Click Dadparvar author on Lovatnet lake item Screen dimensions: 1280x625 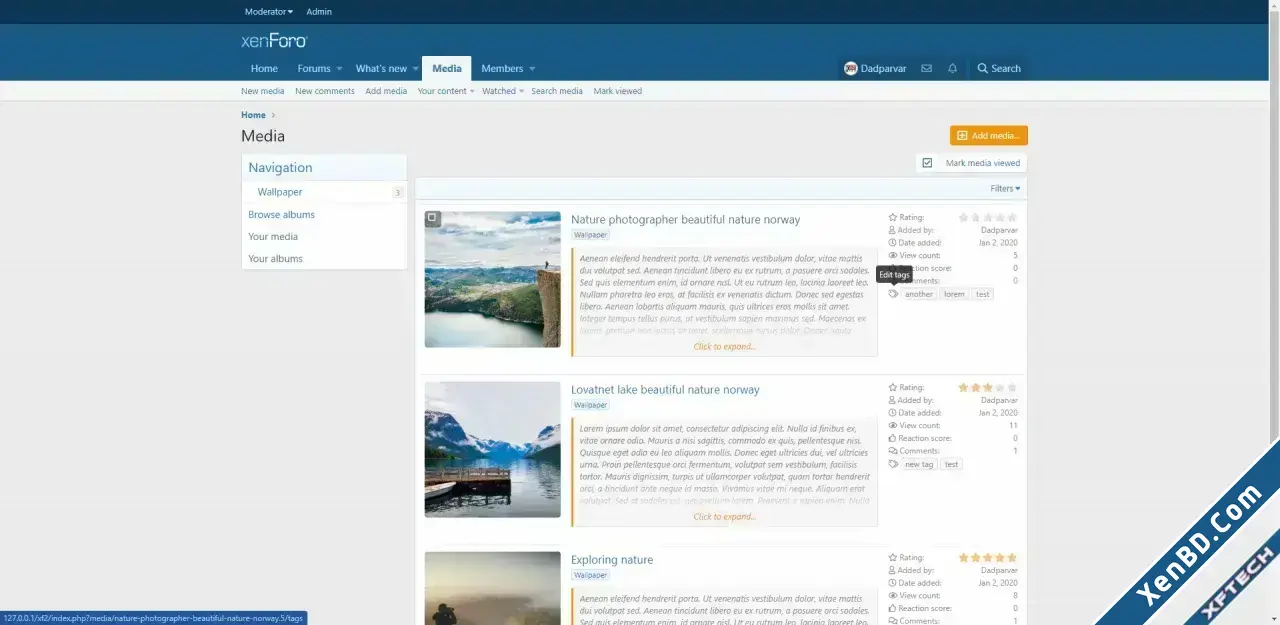tap(999, 400)
